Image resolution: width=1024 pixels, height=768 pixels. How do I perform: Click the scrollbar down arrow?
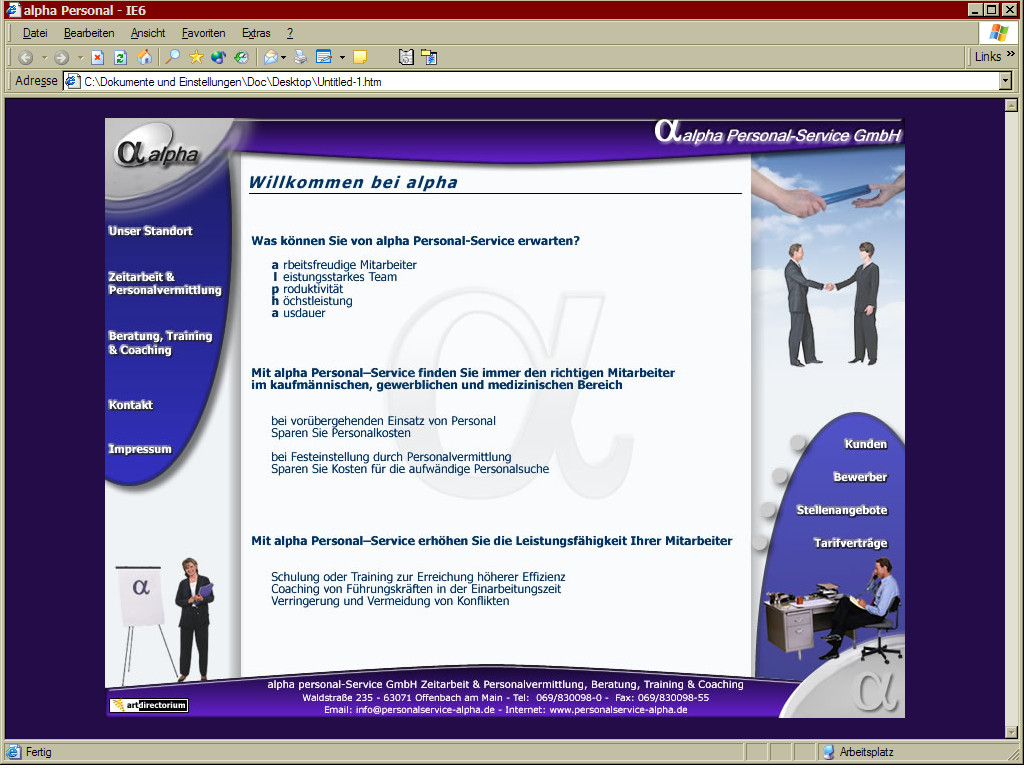[x=1011, y=732]
